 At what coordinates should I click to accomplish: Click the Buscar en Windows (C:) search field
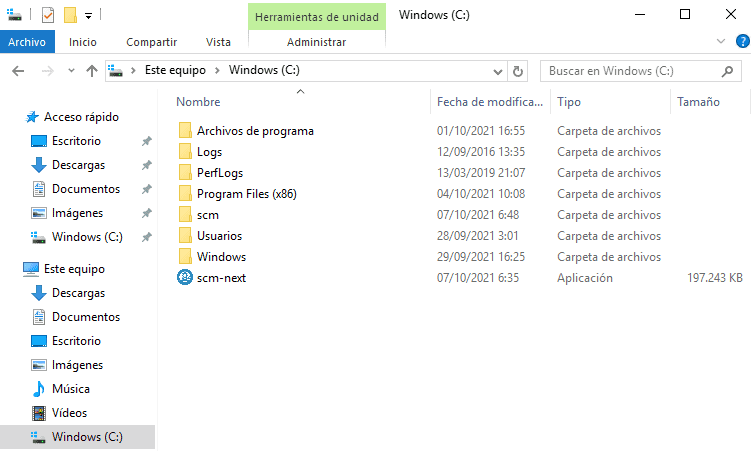click(x=632, y=71)
